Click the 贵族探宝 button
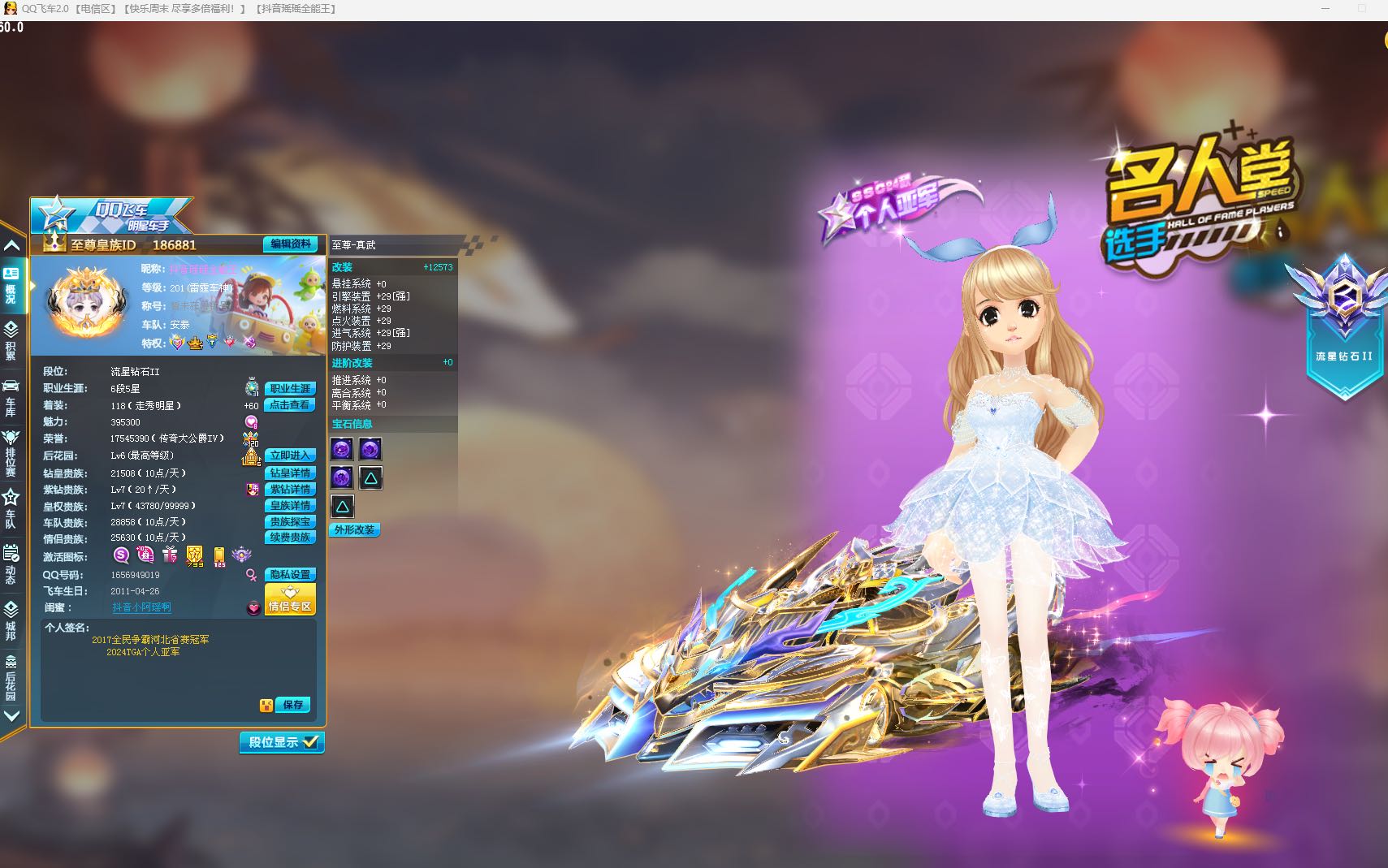This screenshot has width=1388, height=868. [x=290, y=521]
